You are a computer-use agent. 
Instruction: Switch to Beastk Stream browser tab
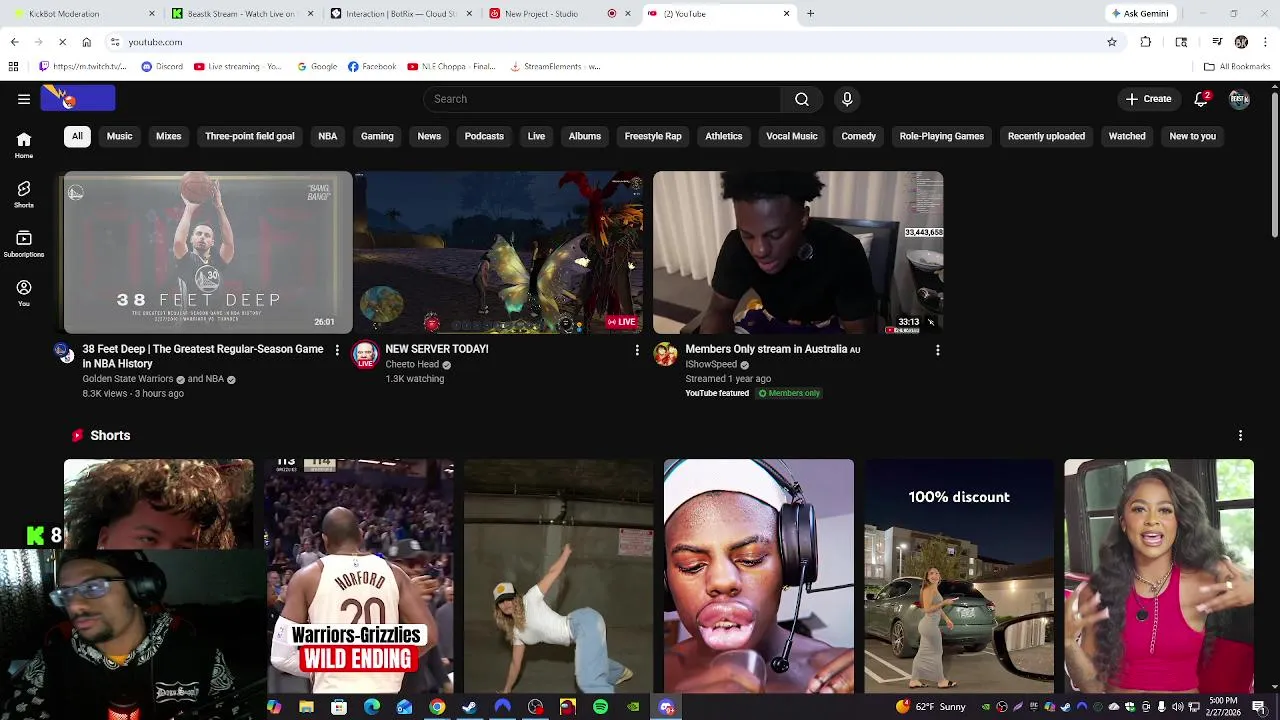click(x=241, y=14)
